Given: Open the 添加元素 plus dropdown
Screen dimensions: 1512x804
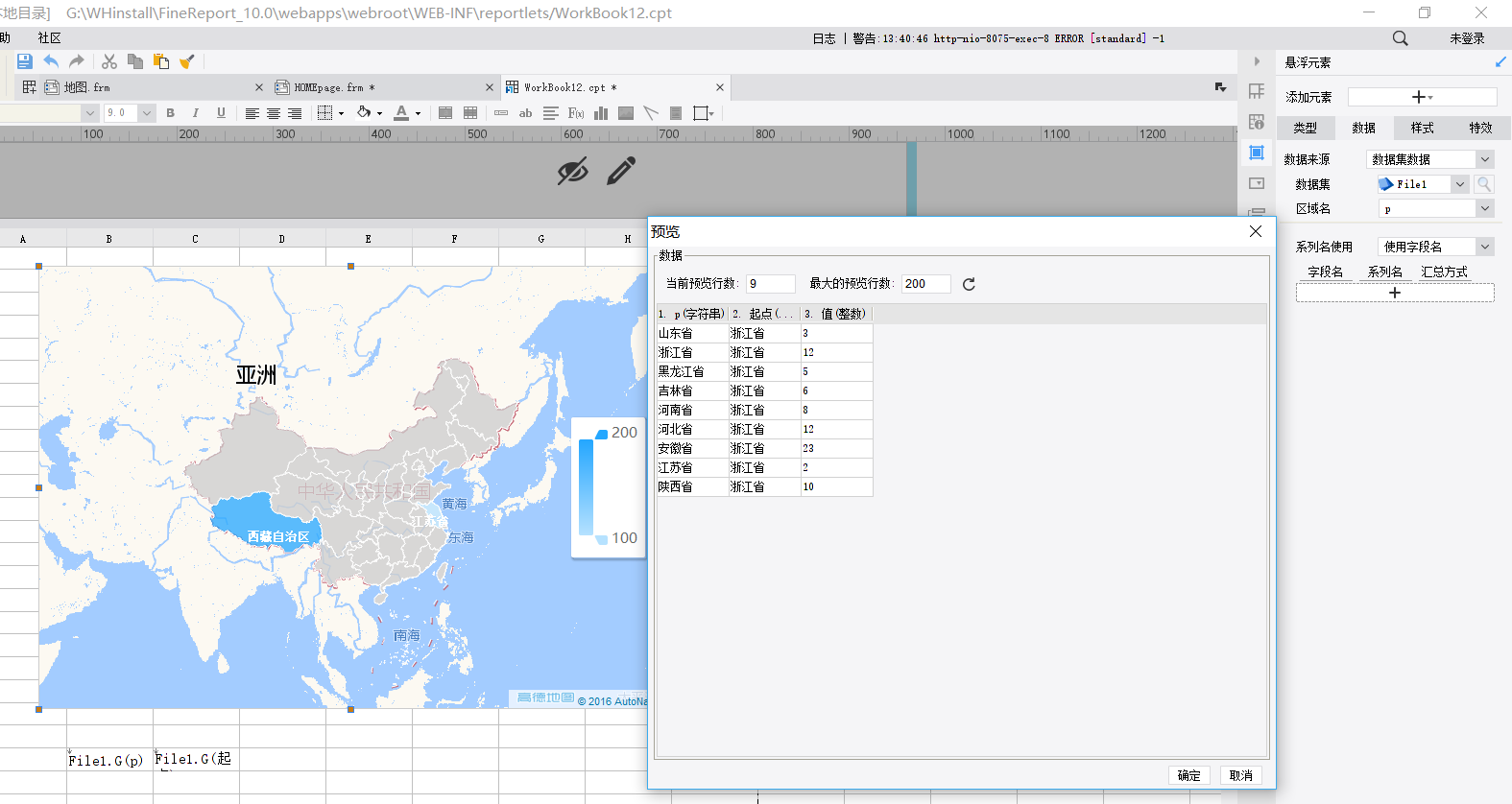Looking at the screenshot, I should tap(1422, 97).
